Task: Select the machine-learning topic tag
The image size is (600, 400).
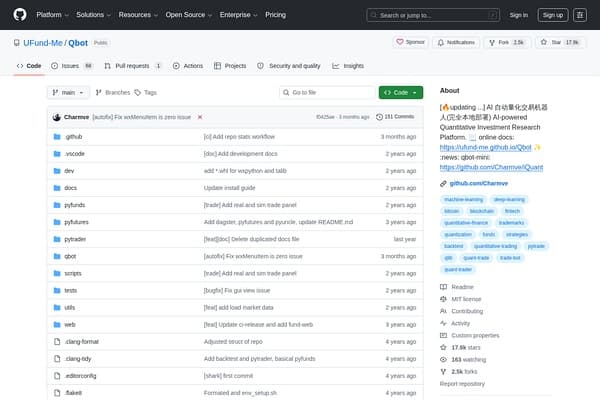Action: (463, 199)
